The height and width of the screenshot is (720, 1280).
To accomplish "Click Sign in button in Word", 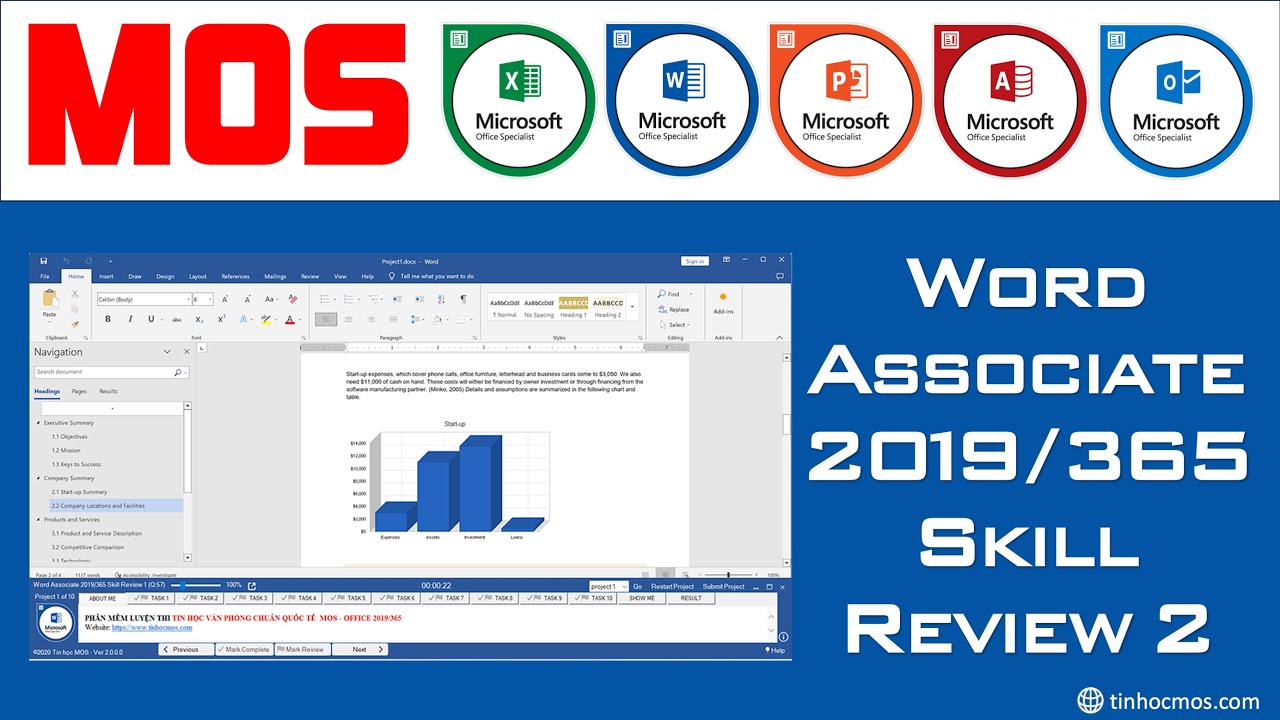I will [694, 261].
